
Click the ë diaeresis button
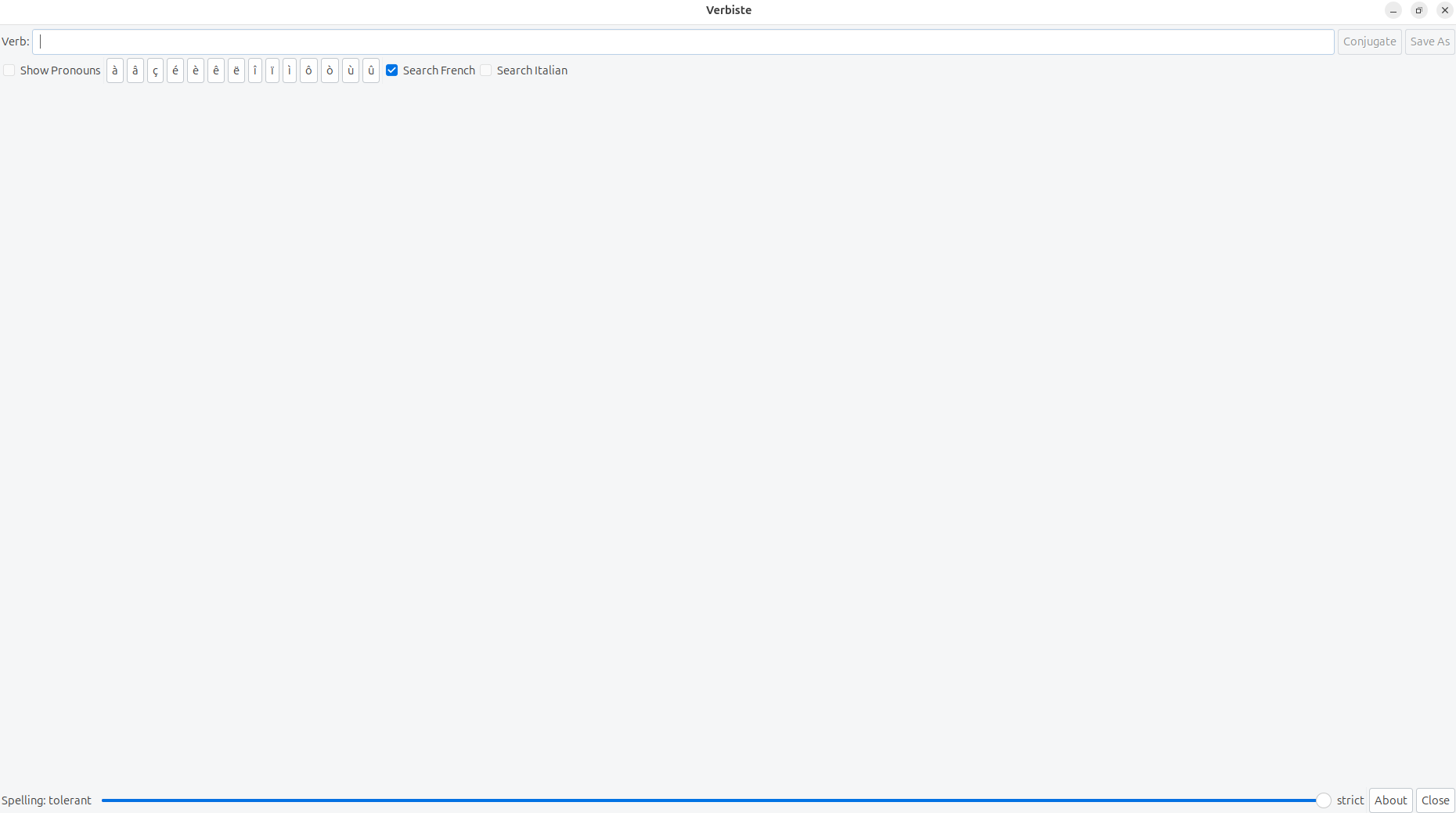tap(236, 70)
